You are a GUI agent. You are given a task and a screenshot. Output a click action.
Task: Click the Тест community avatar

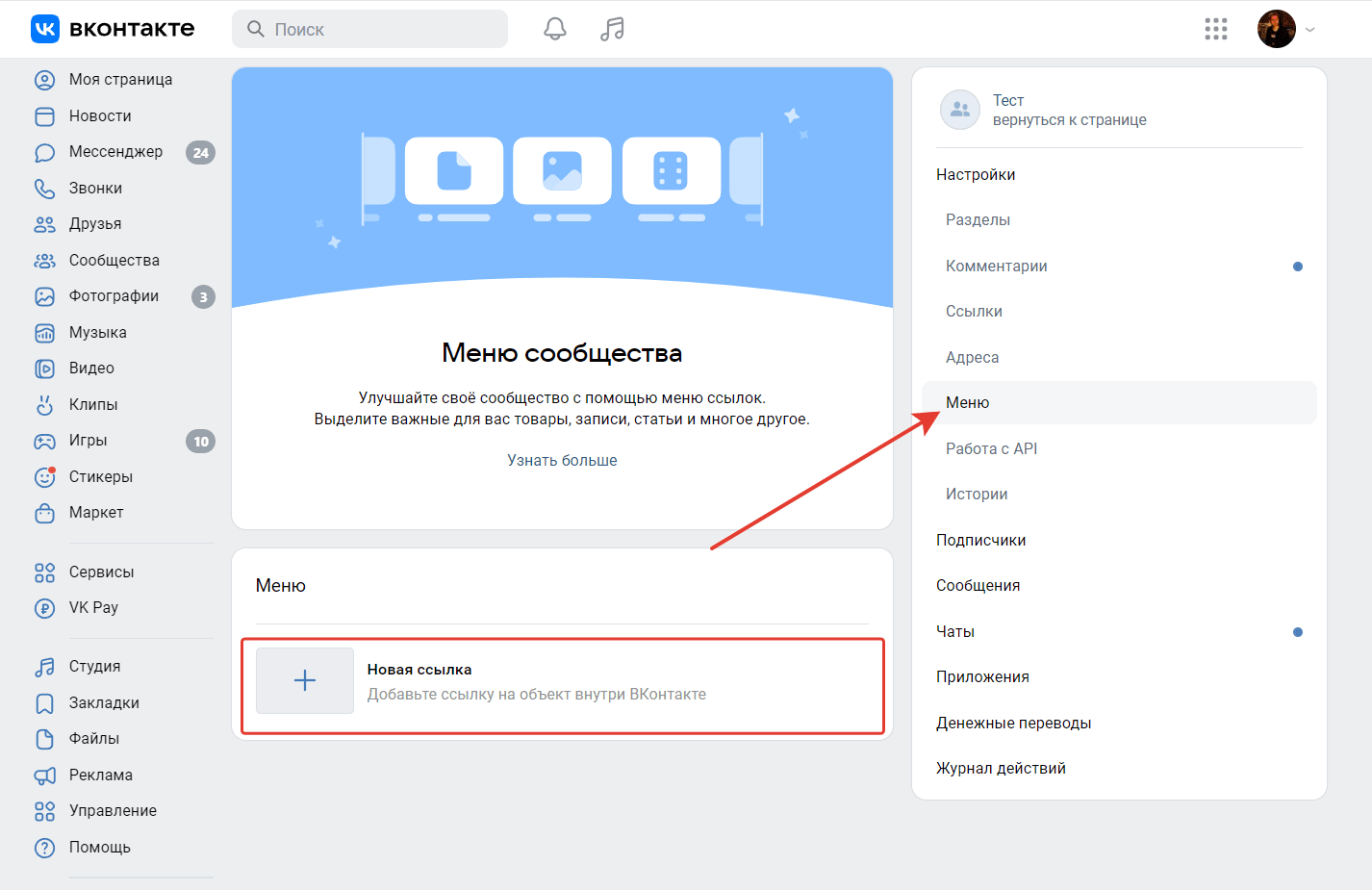click(960, 110)
